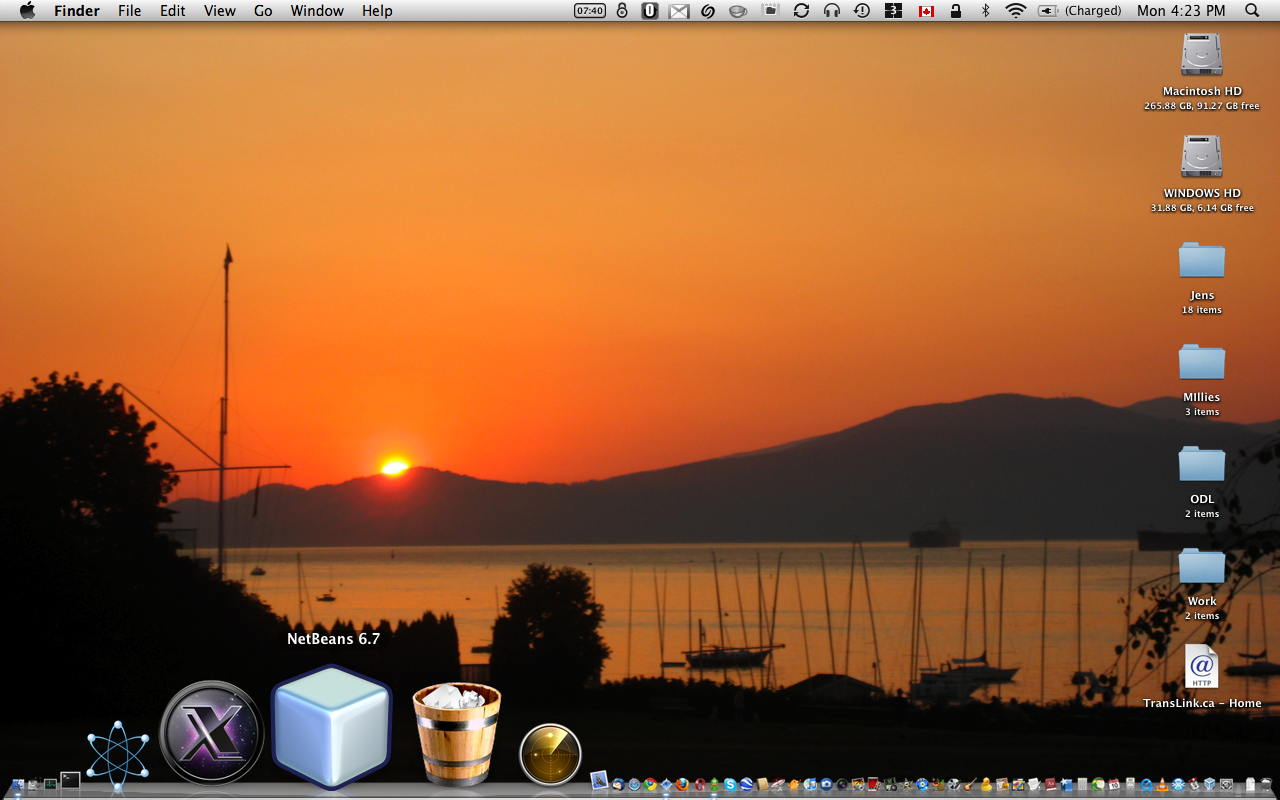Open the ODL folder on desktop

point(1201,465)
